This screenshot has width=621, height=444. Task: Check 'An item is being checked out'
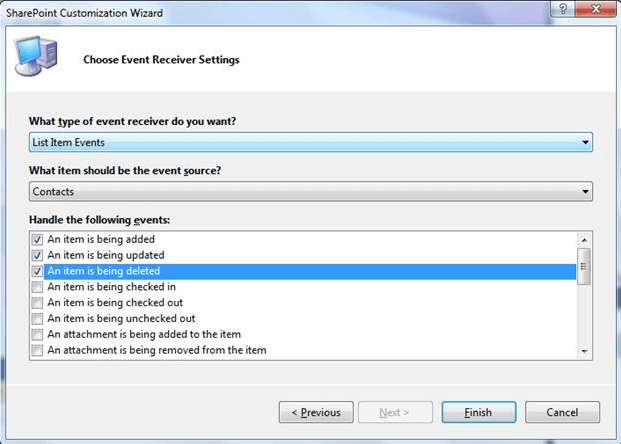click(x=37, y=303)
